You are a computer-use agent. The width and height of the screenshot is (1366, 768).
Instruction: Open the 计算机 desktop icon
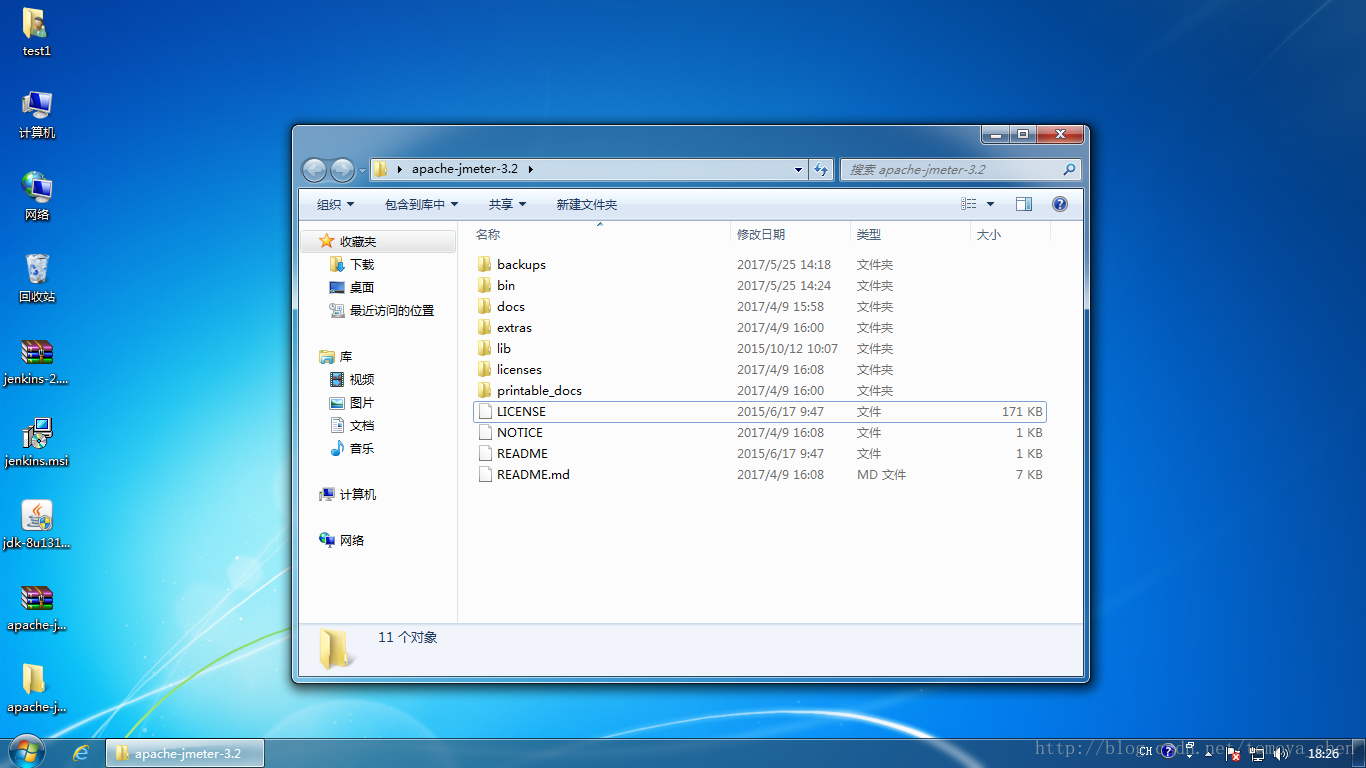pos(36,114)
